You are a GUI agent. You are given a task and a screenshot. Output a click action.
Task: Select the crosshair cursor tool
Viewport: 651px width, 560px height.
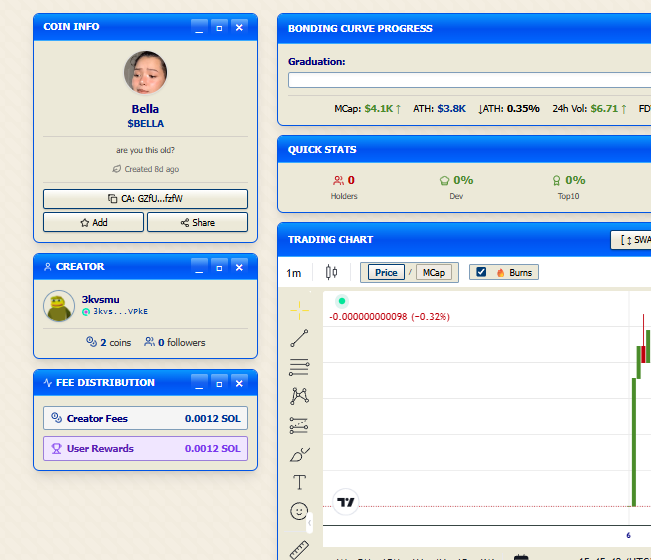pos(299,310)
